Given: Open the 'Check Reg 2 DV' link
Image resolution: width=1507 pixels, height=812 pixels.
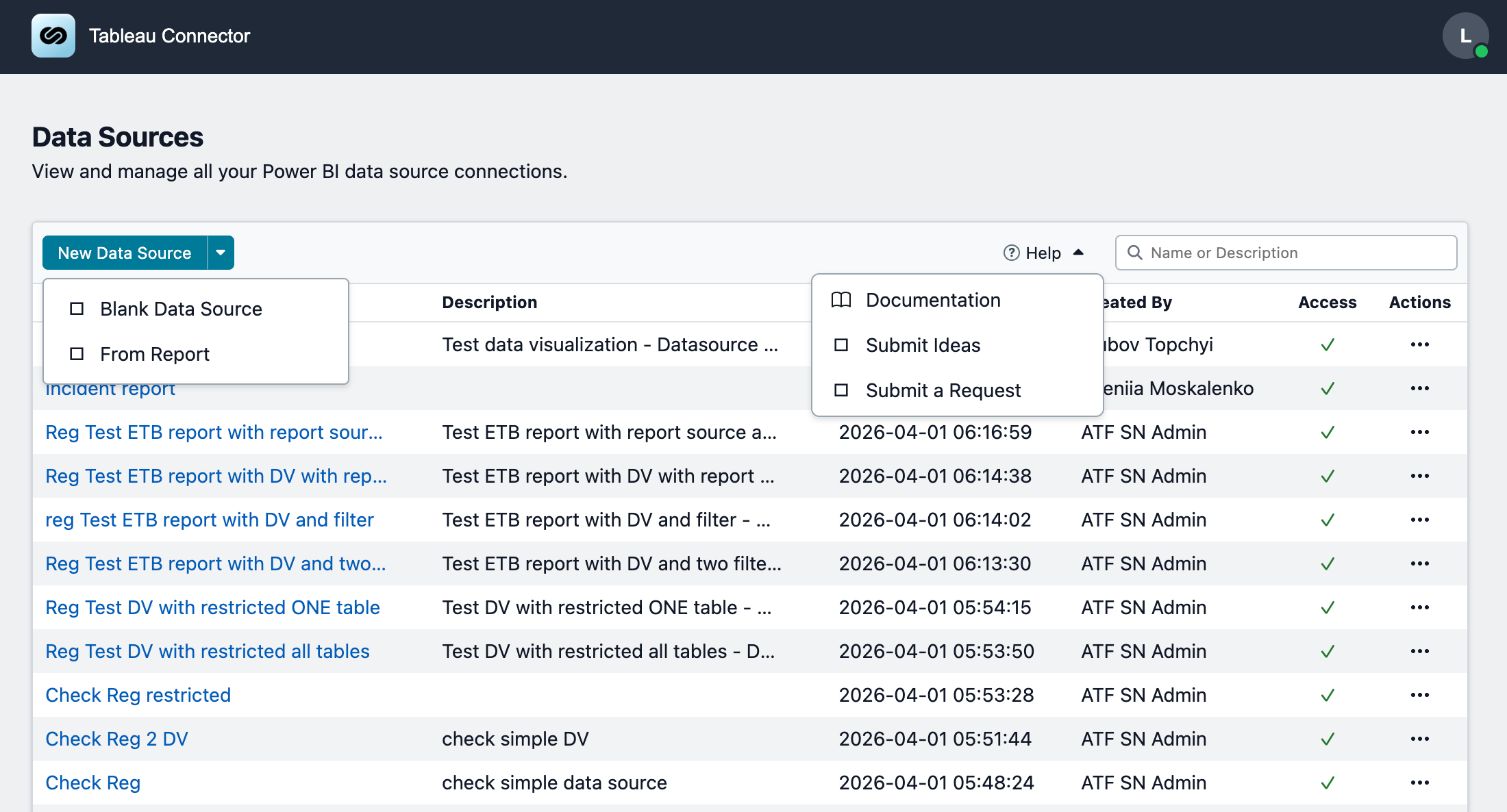Looking at the screenshot, I should pyautogui.click(x=116, y=739).
